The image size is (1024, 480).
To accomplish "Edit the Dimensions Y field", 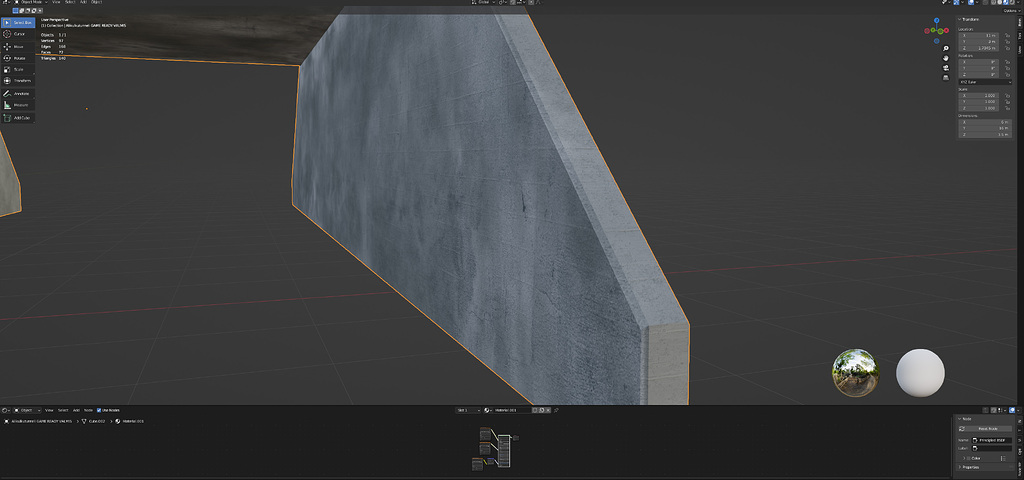I will 985,128.
